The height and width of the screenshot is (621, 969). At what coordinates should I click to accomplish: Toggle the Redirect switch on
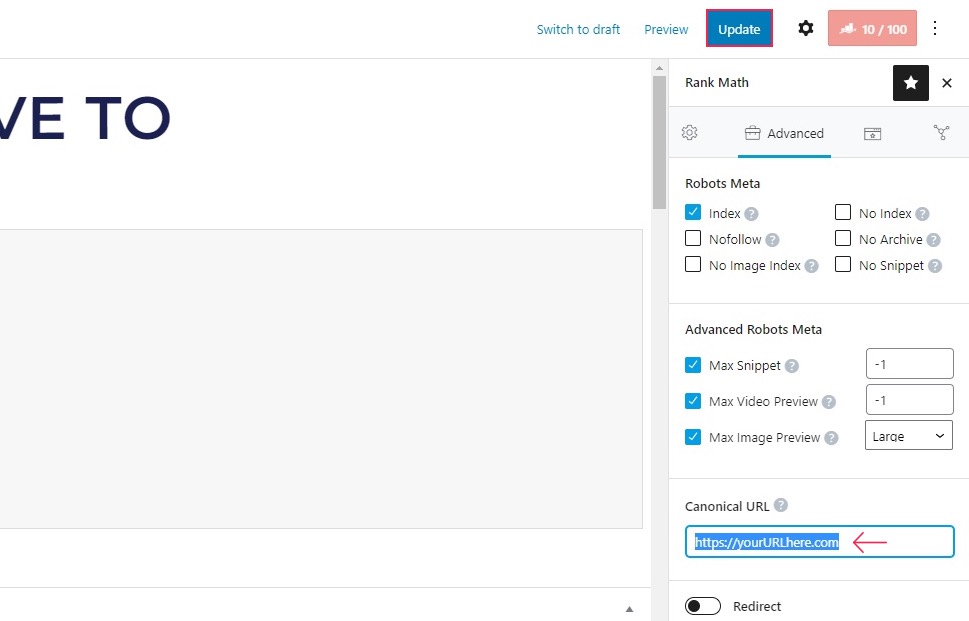point(703,606)
